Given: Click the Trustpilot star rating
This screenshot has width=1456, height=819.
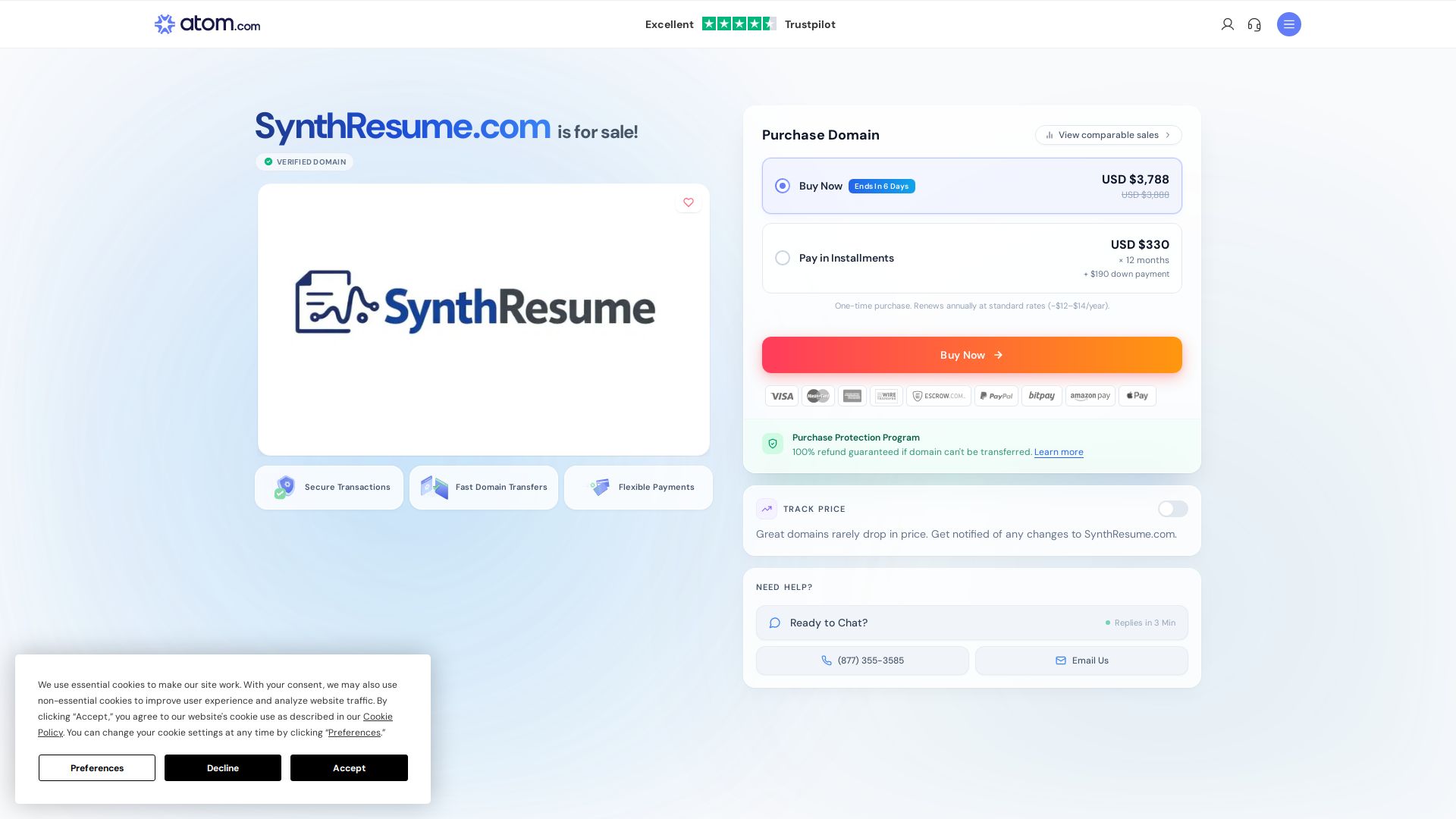Looking at the screenshot, I should (x=739, y=24).
